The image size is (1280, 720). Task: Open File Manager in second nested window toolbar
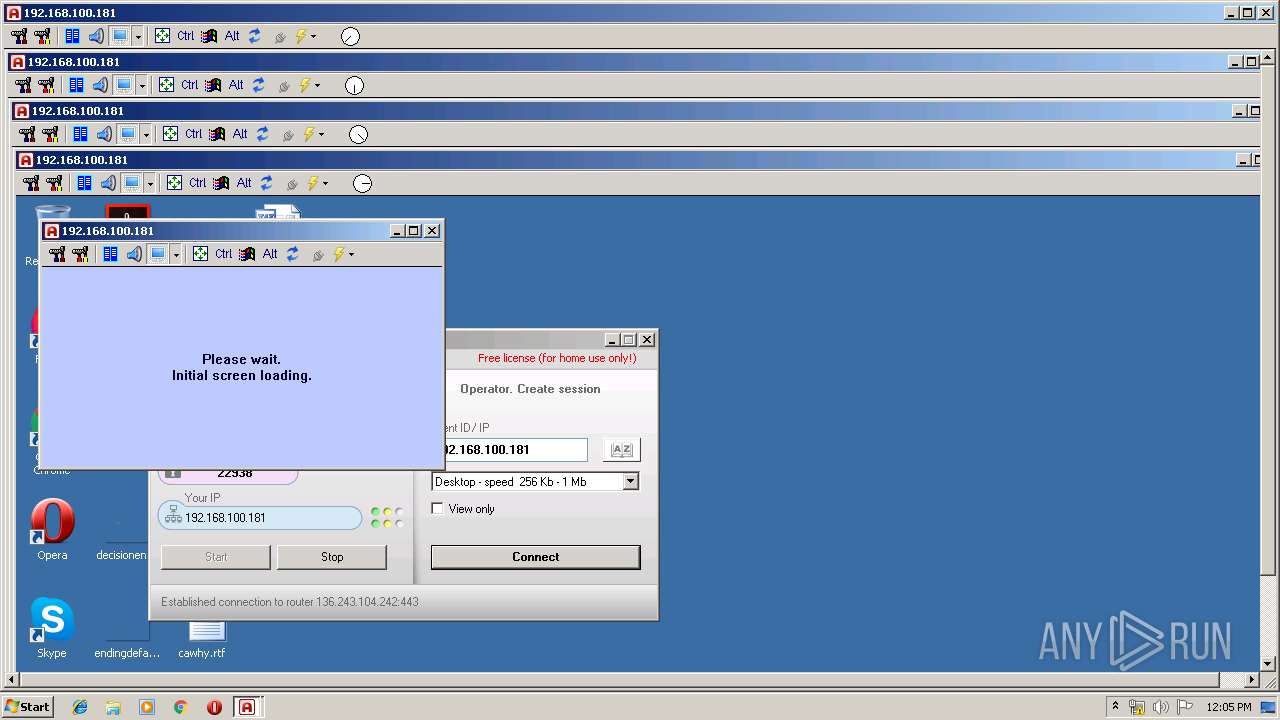coord(76,85)
